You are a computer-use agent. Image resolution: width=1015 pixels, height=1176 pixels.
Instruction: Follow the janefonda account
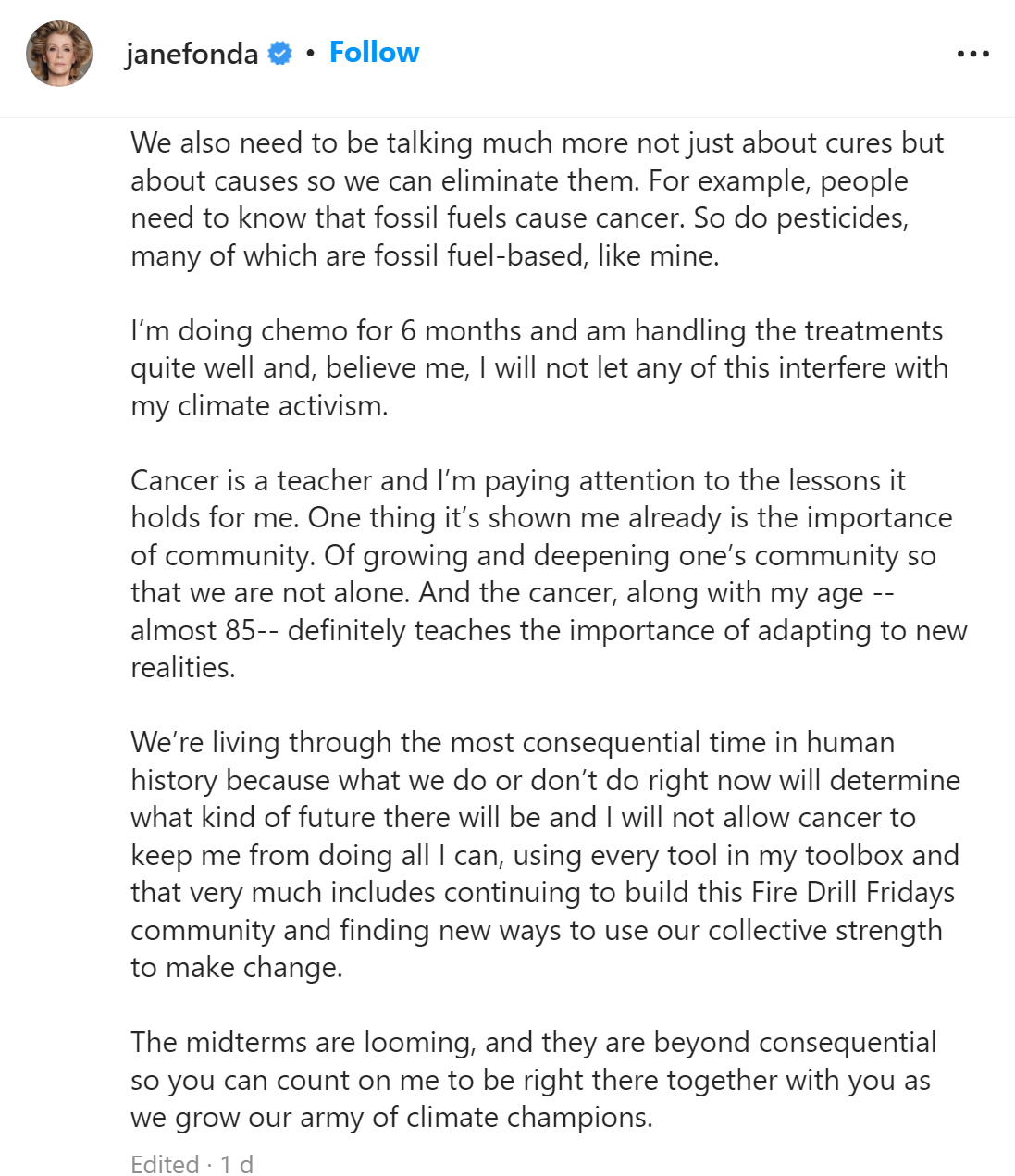pos(374,53)
